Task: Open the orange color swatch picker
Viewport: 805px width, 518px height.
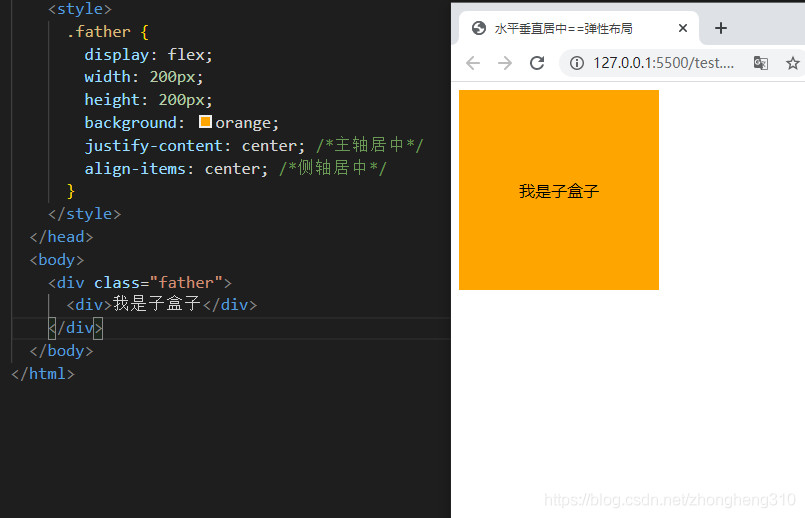Action: [205, 122]
